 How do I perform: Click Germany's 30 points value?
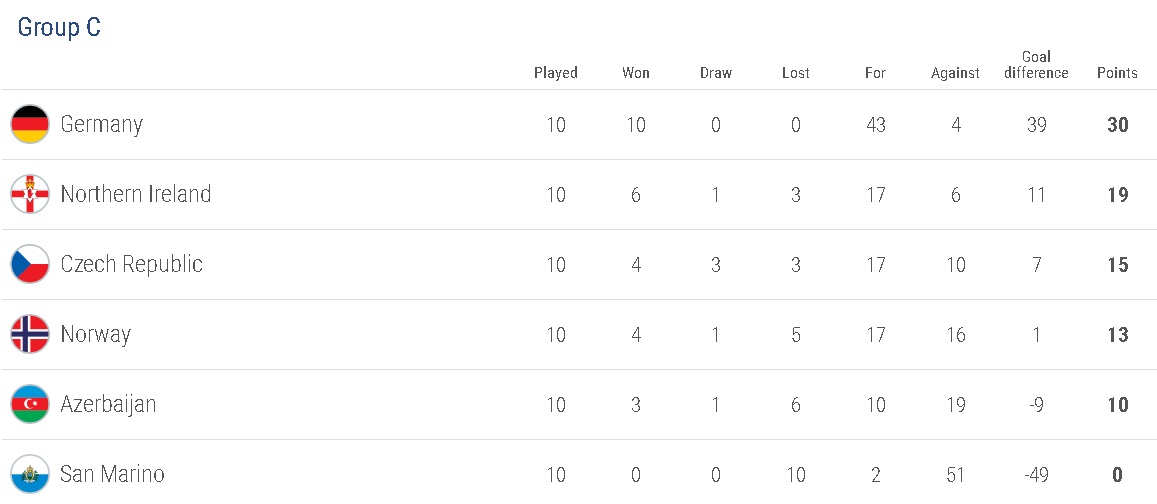tap(1117, 125)
